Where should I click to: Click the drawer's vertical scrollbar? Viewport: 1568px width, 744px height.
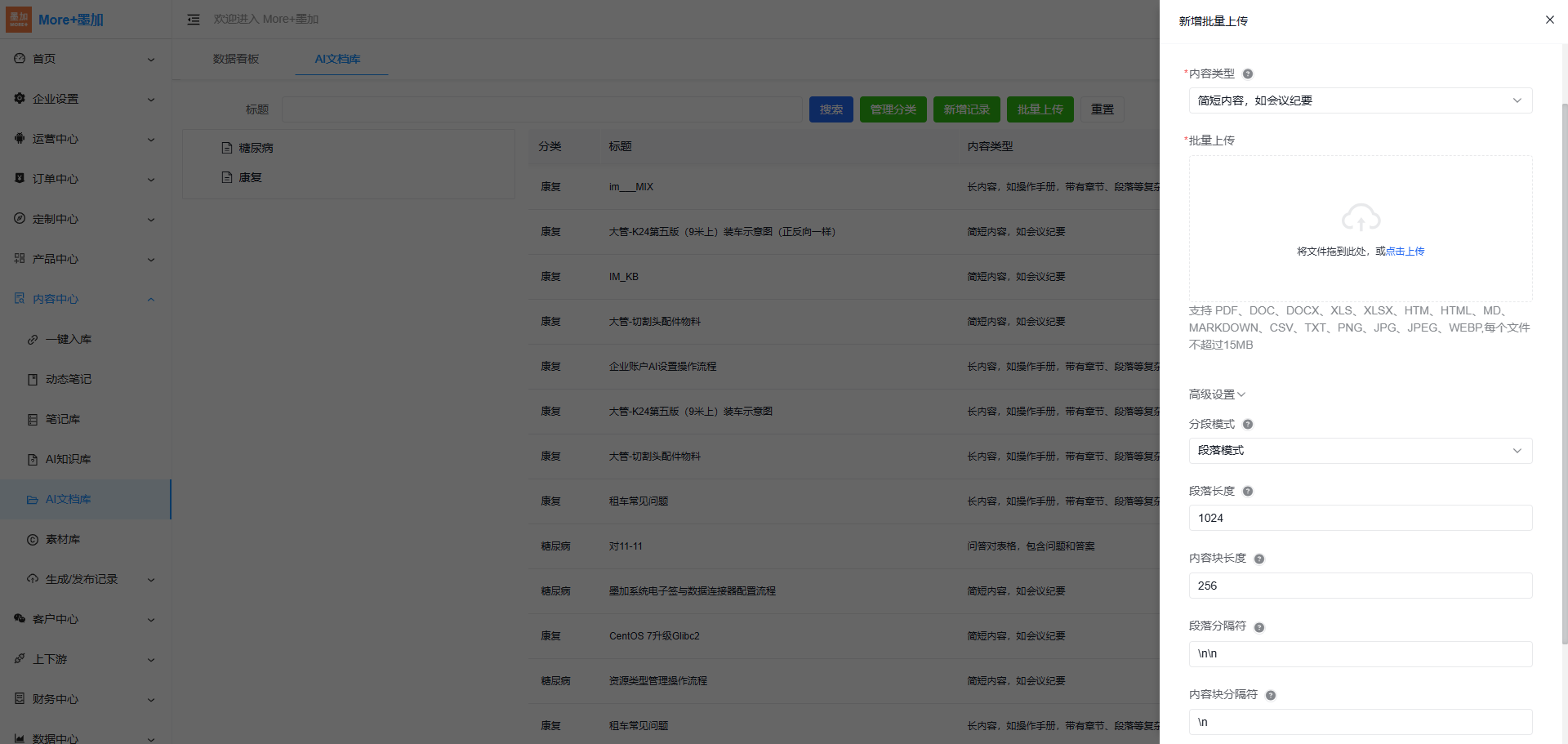[x=1564, y=368]
